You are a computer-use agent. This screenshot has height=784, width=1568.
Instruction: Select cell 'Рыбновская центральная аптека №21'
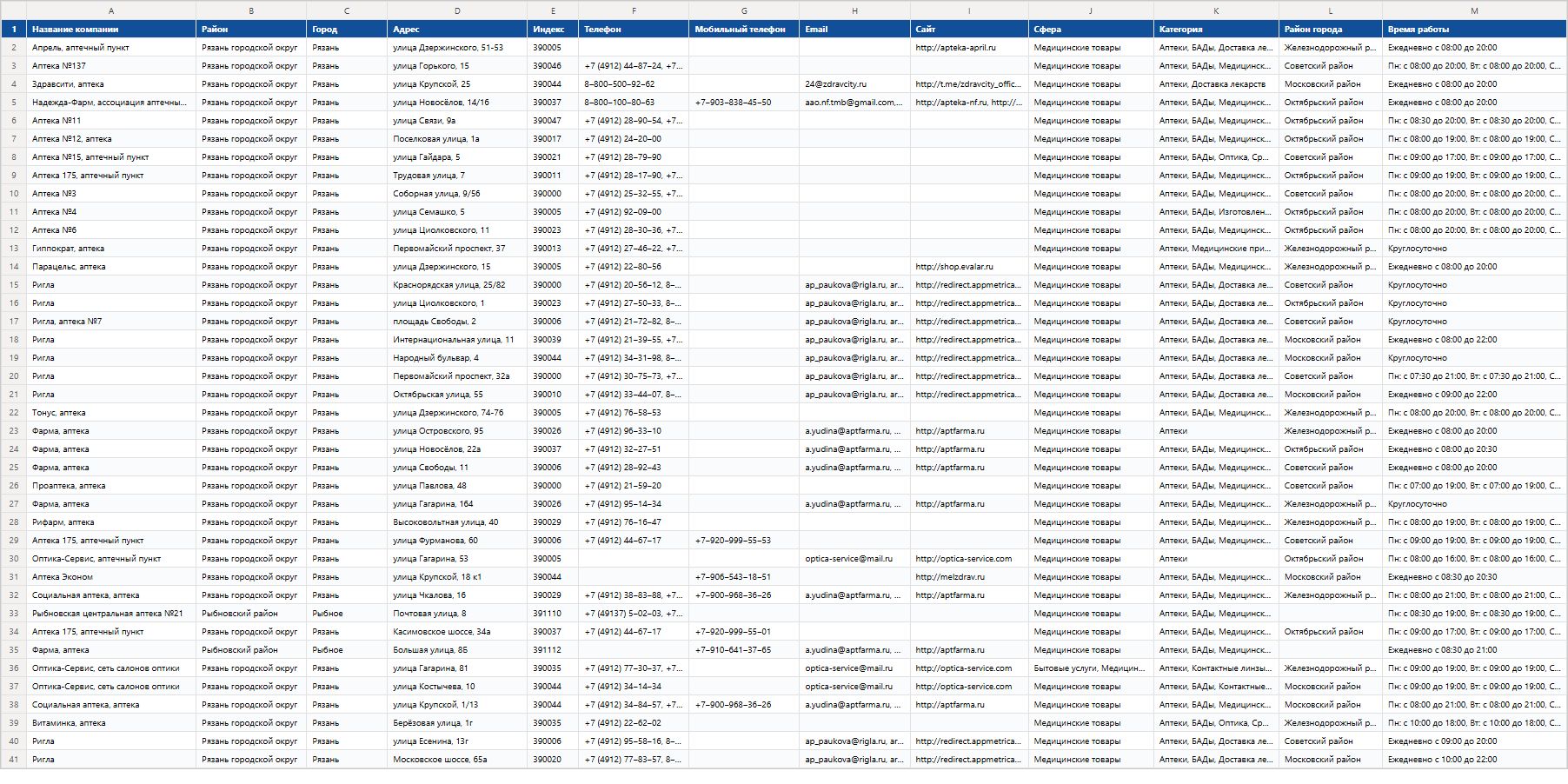pyautogui.click(x=111, y=613)
